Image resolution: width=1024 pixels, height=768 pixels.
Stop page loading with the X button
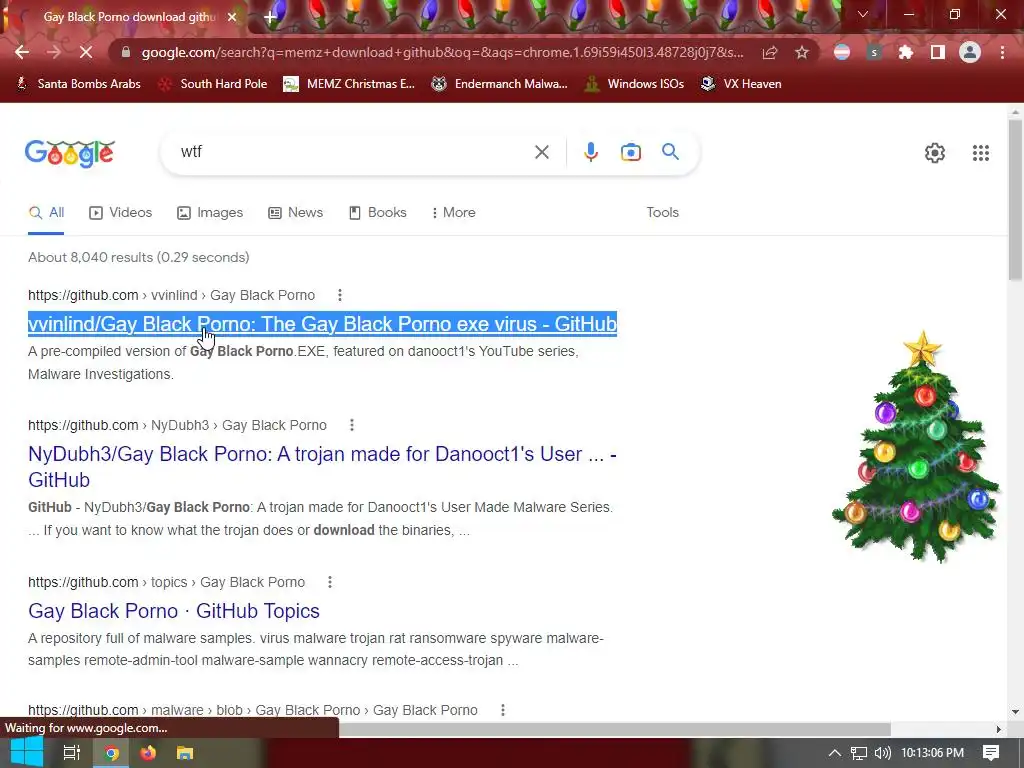pos(86,52)
